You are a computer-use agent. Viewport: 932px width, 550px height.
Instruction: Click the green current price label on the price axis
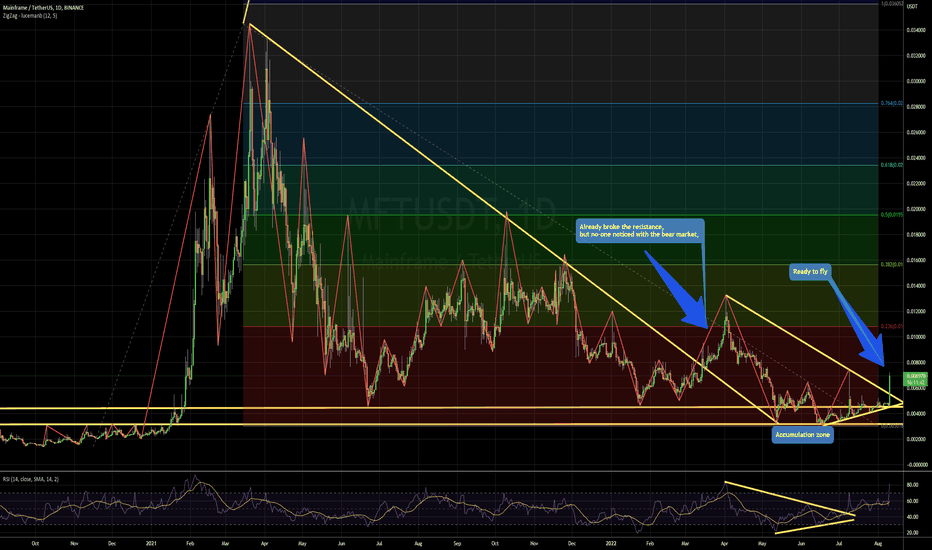coord(915,379)
